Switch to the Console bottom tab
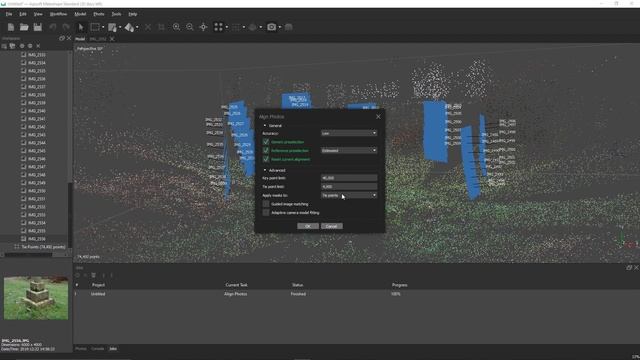Screen dimensions: 640x360 click(x=98, y=349)
